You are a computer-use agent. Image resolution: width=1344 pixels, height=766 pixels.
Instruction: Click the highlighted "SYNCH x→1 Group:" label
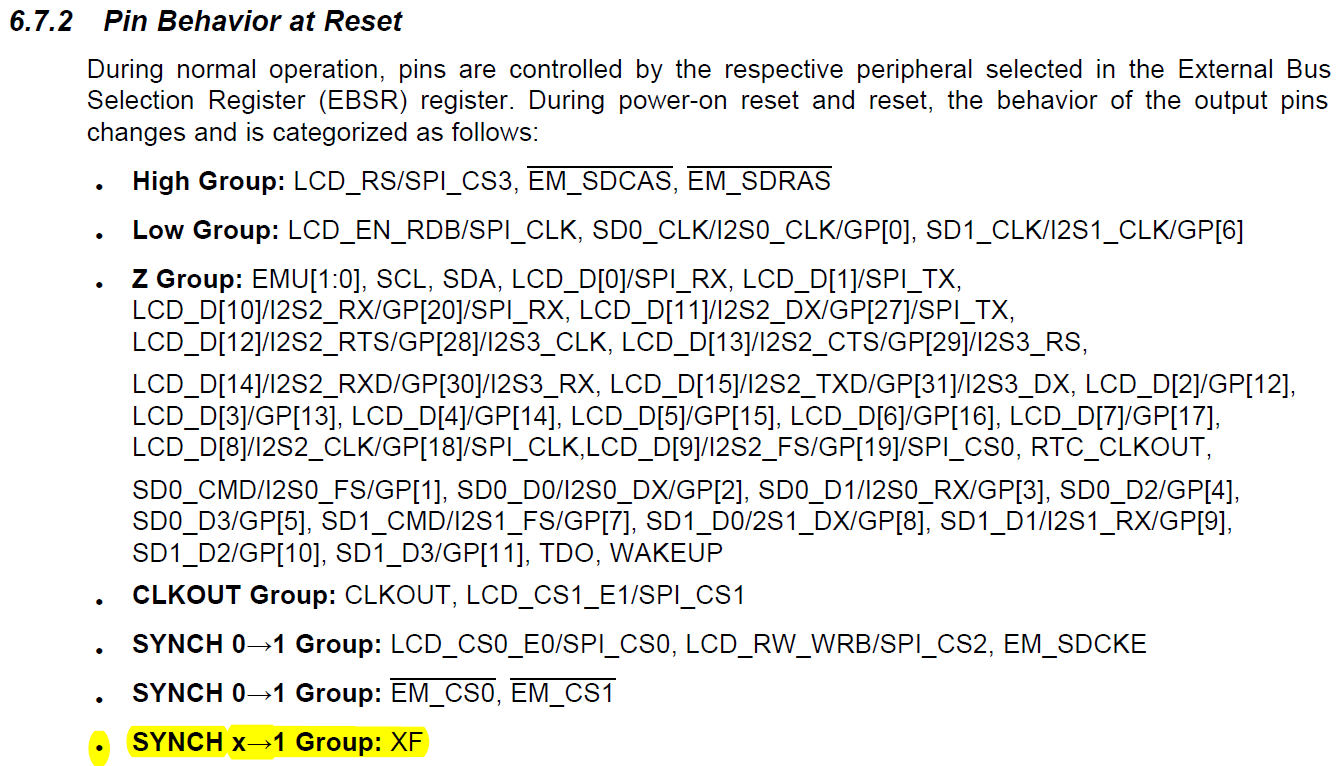256,742
